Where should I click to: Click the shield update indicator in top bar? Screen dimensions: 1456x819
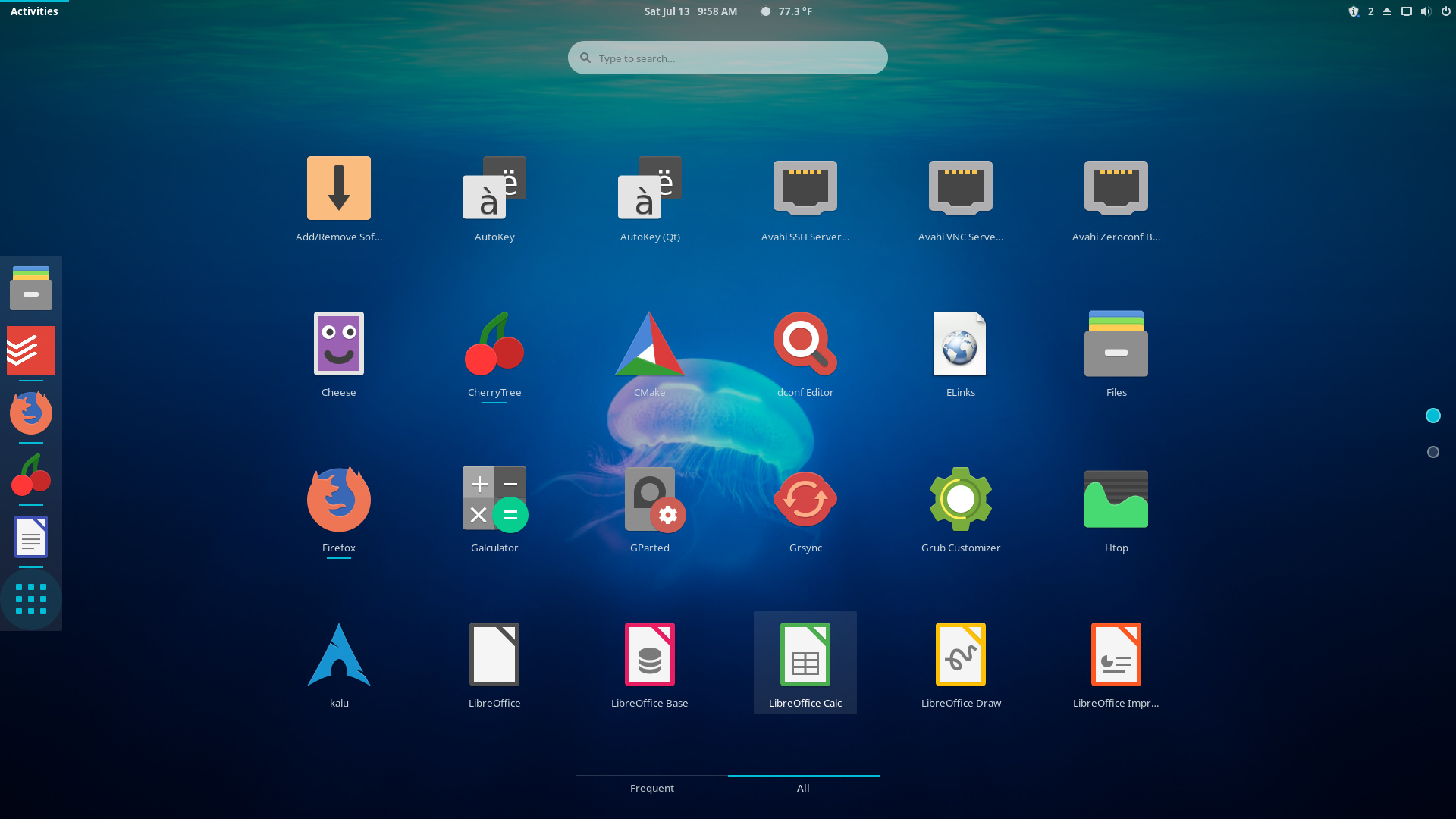(x=1354, y=11)
